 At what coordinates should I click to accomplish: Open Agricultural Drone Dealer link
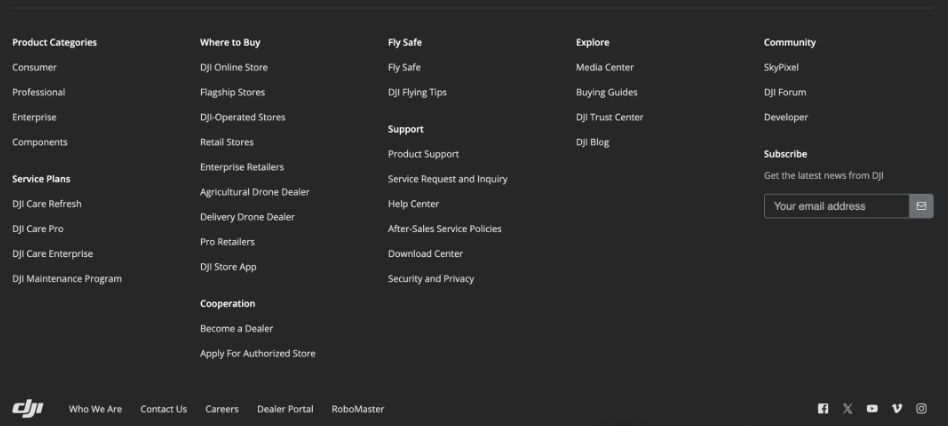(255, 192)
